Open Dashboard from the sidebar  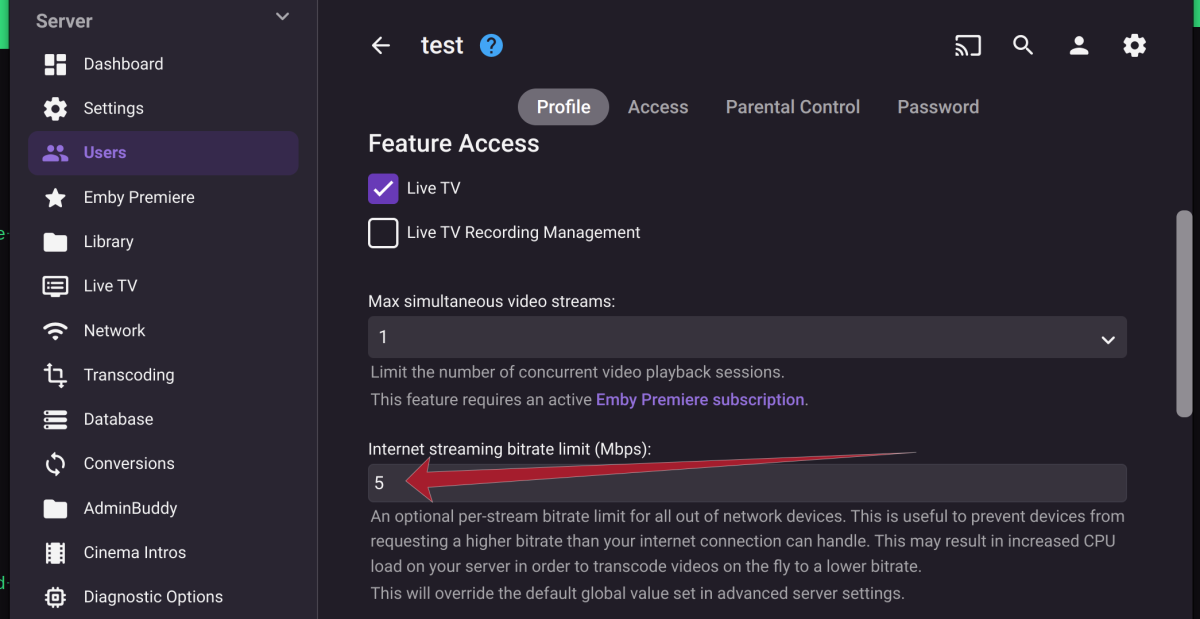[x=123, y=64]
